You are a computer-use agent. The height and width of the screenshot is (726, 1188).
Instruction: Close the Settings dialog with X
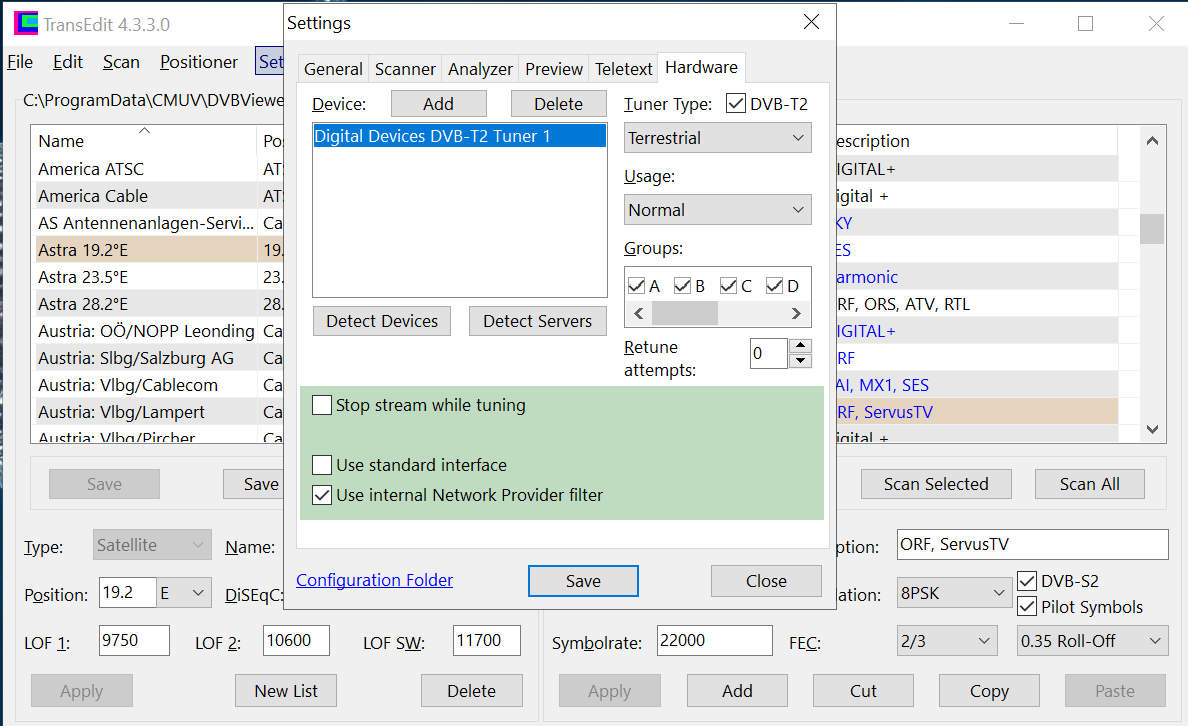click(811, 22)
